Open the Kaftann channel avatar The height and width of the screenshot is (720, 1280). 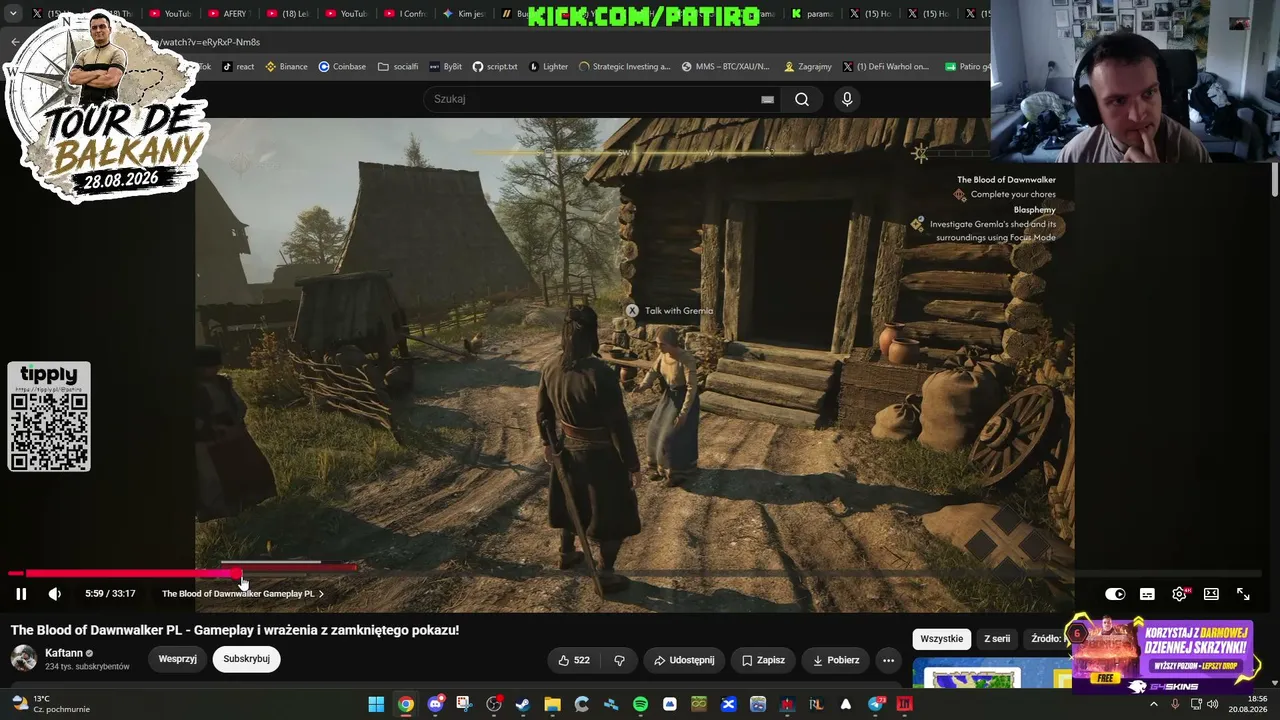pos(24,659)
